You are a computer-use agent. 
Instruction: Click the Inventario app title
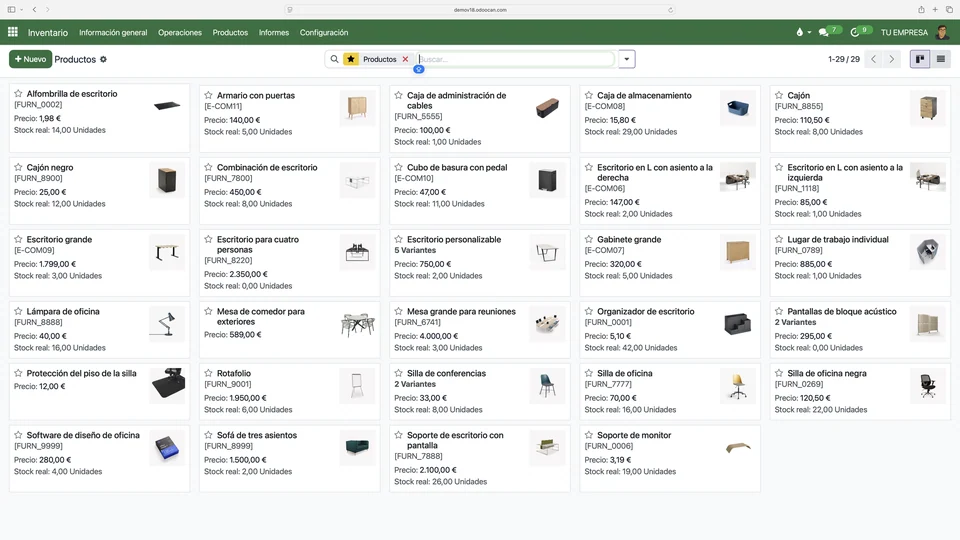tap(48, 32)
